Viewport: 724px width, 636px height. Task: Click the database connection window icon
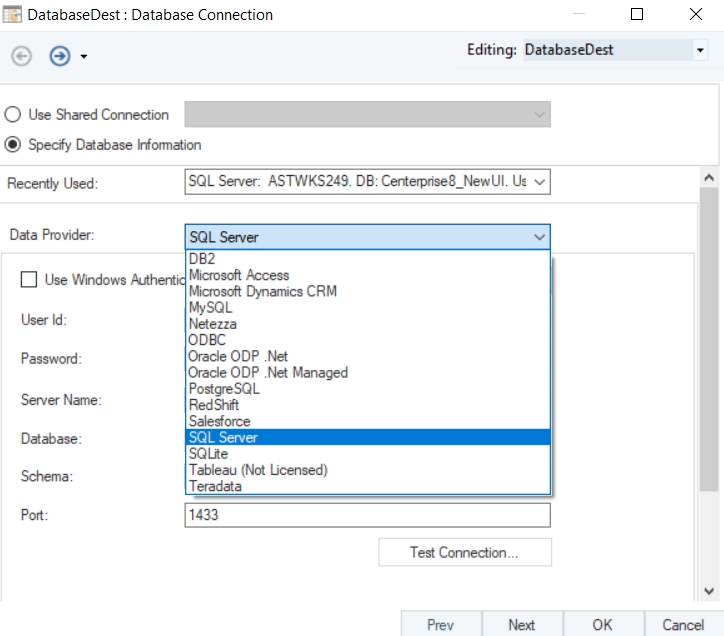tap(13, 15)
